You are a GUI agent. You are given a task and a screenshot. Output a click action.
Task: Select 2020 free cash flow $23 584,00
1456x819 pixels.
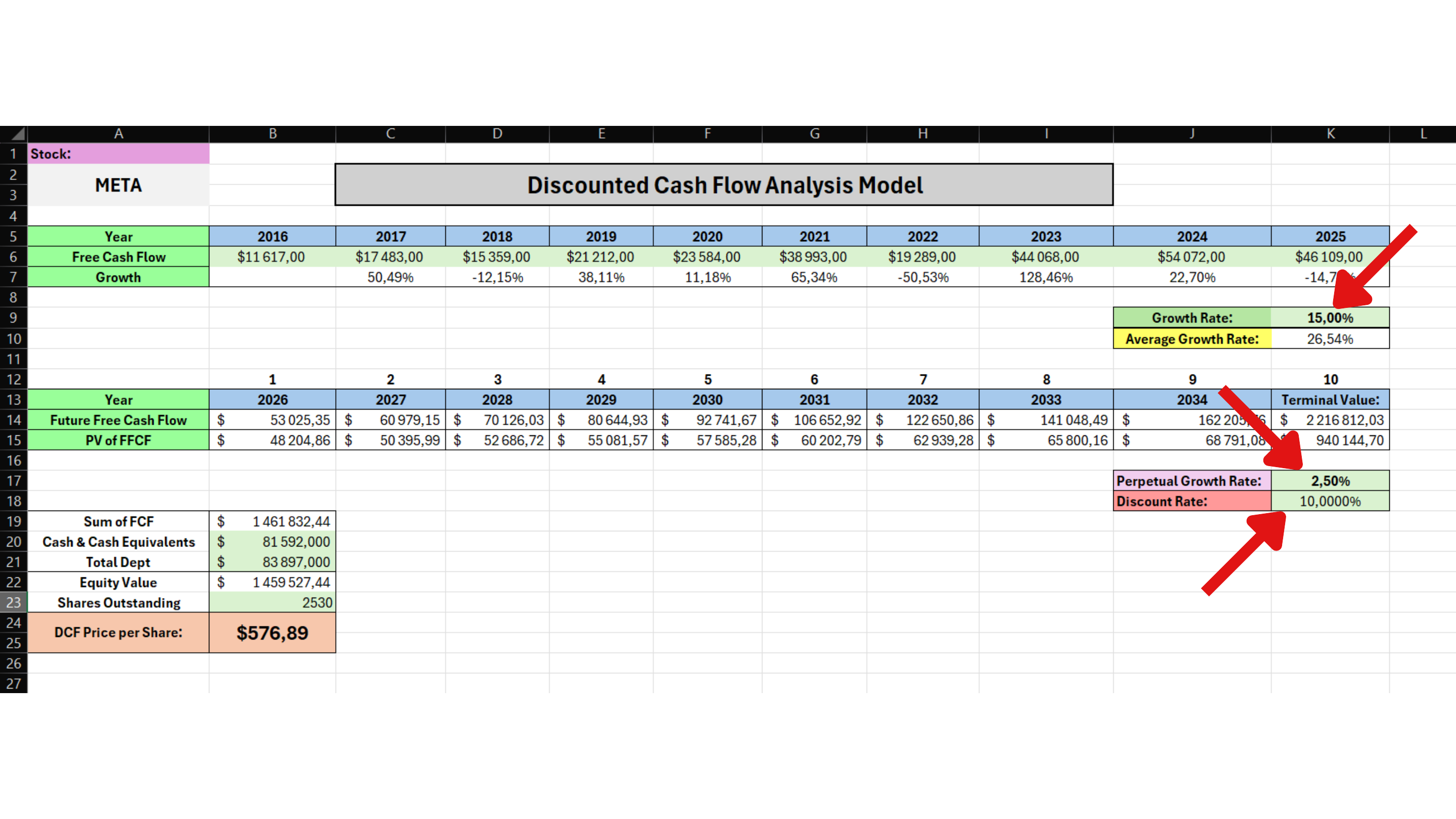pos(708,257)
